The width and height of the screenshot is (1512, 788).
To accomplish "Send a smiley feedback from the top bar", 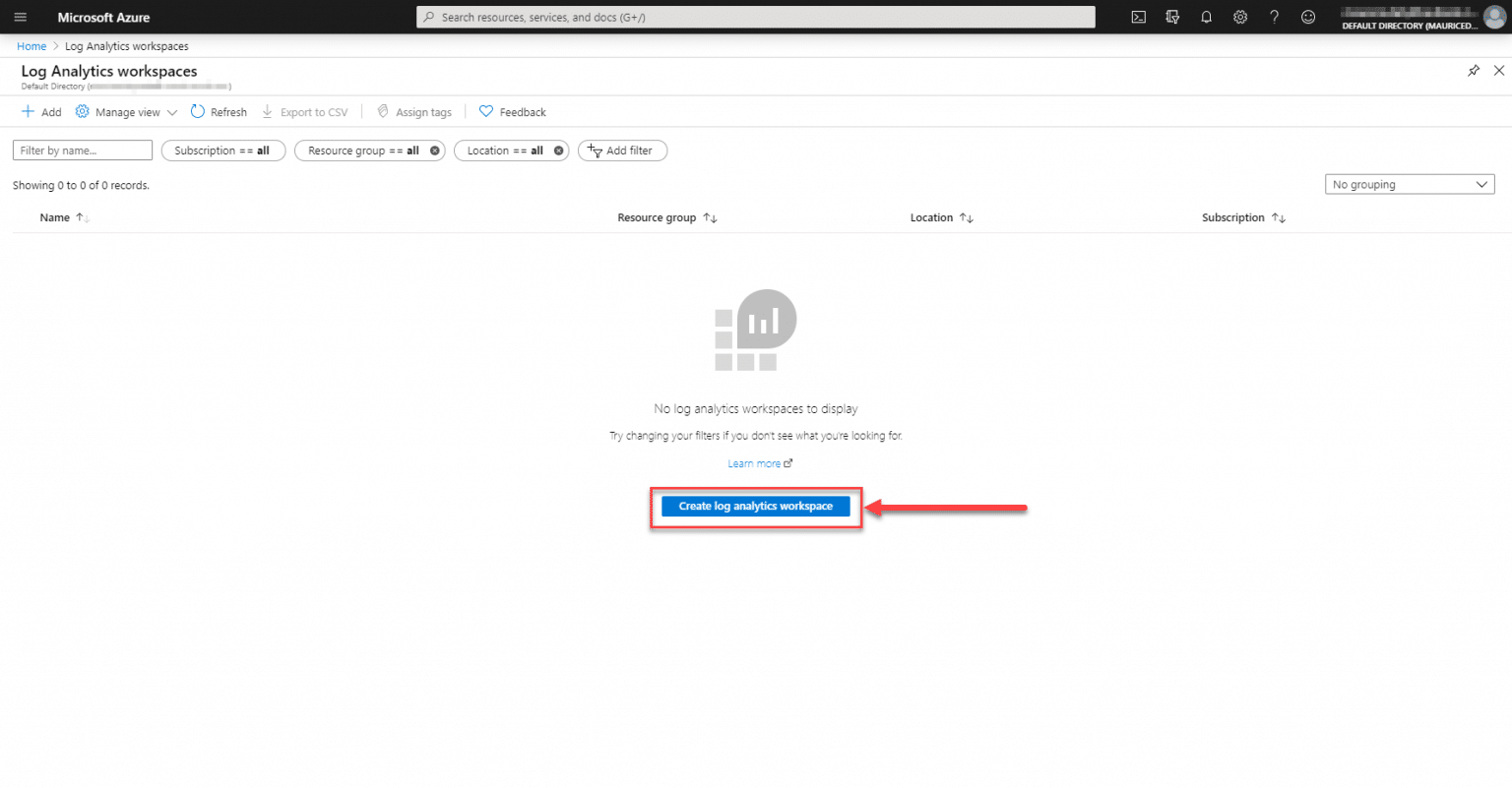I will point(1307,17).
